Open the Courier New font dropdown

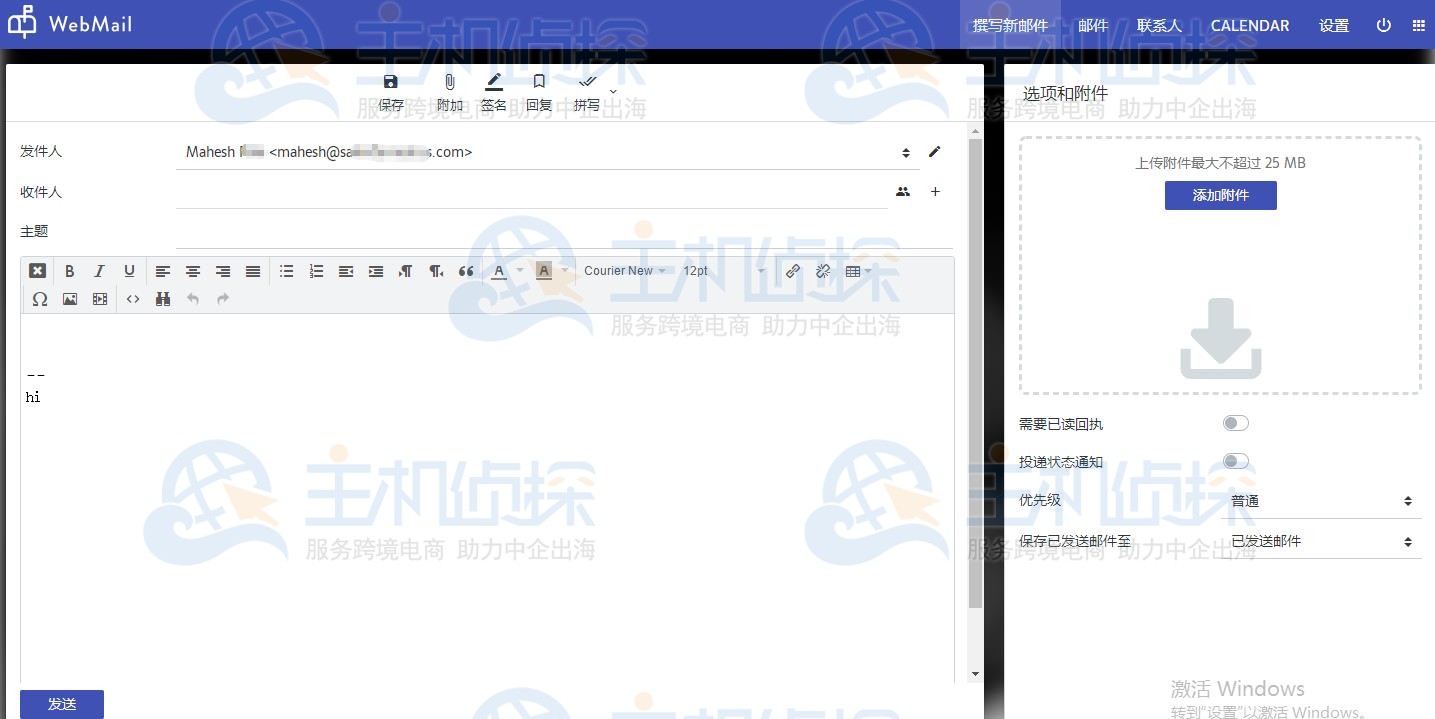tap(622, 270)
